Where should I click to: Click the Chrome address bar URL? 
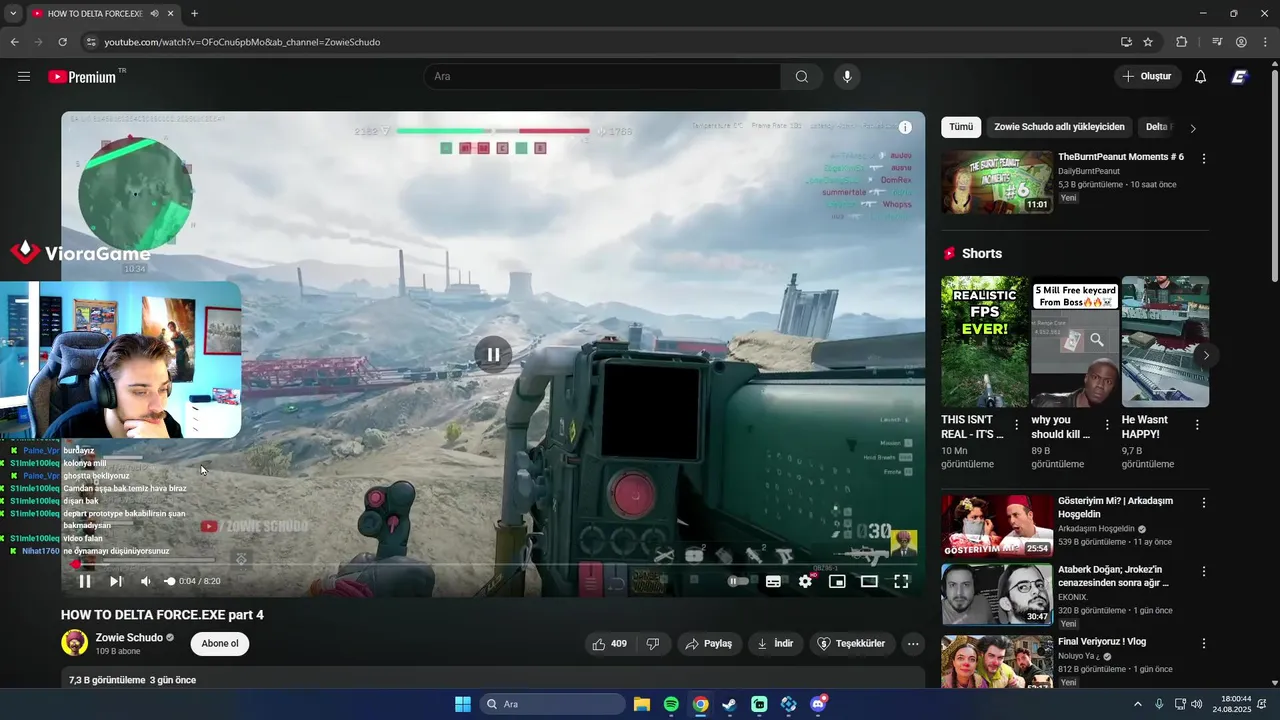coord(242,42)
